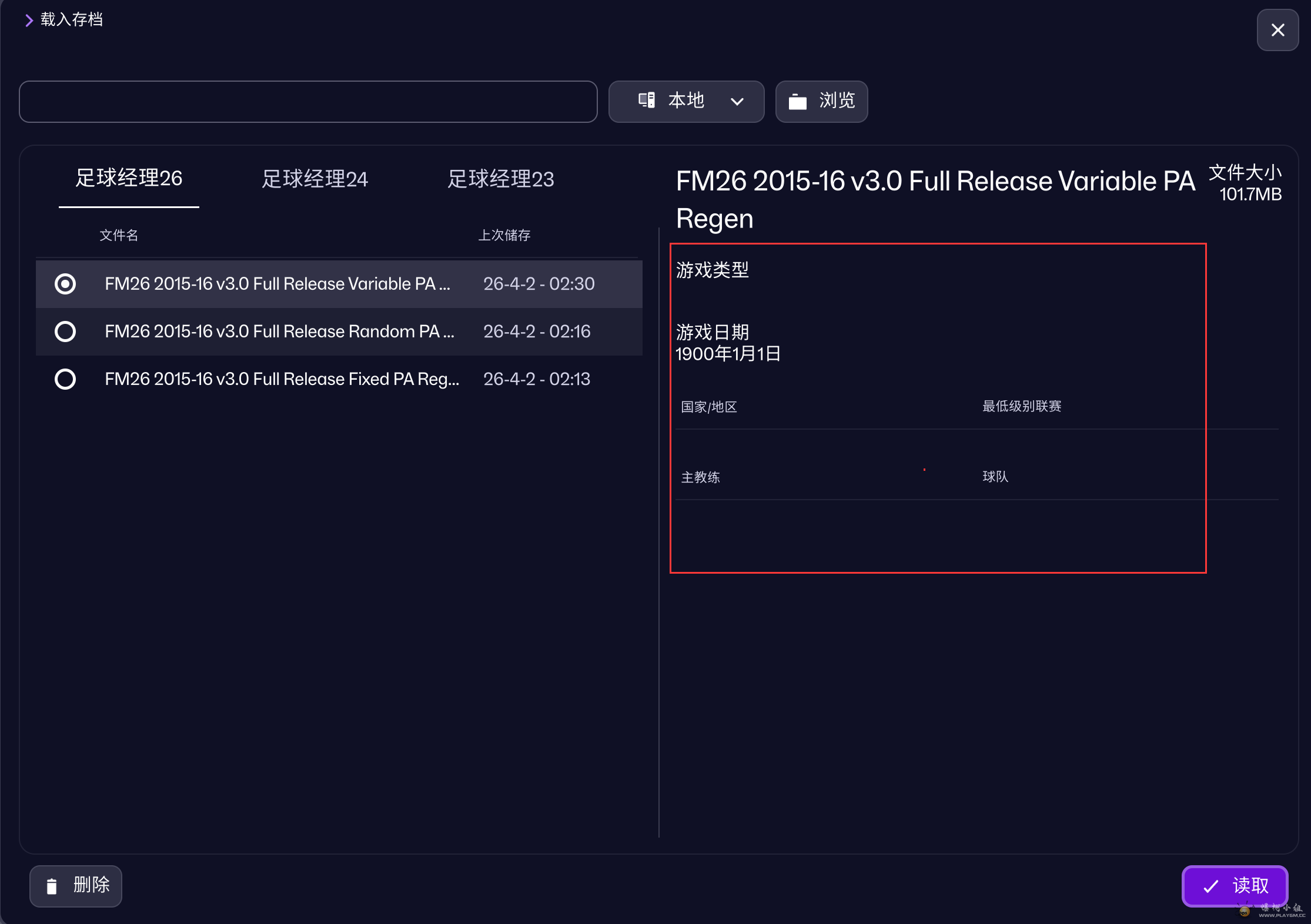Select radio for Fixed PA Reg save
This screenshot has width=1311, height=924.
65,379
